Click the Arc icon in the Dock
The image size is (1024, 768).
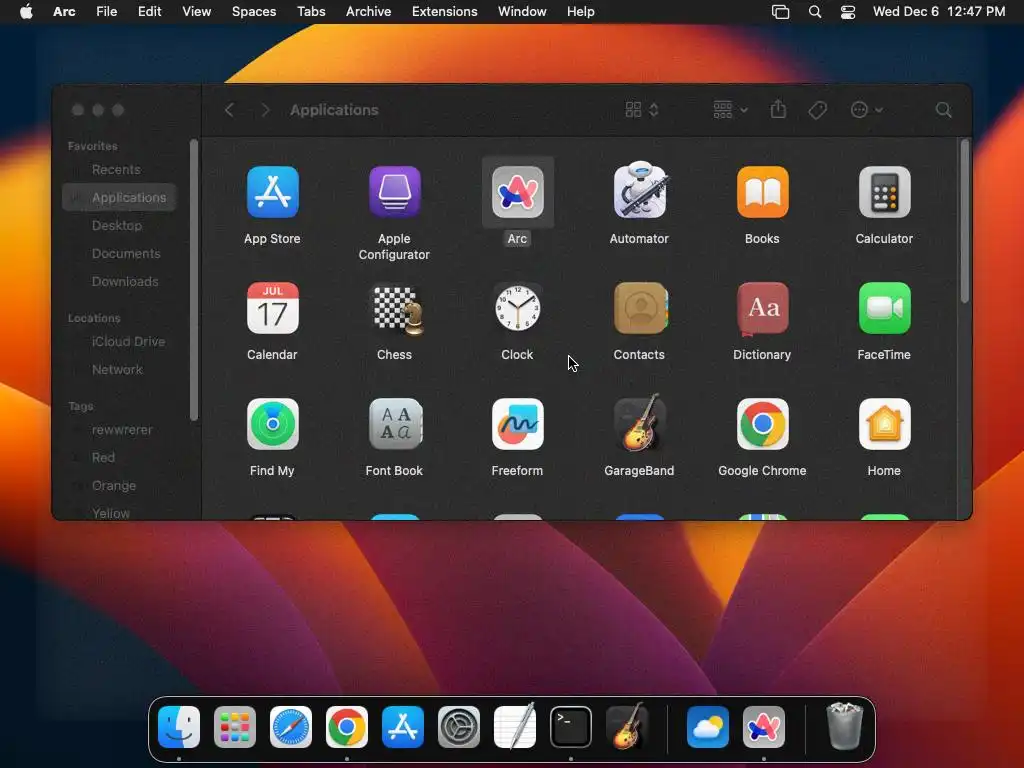pyautogui.click(x=763, y=726)
